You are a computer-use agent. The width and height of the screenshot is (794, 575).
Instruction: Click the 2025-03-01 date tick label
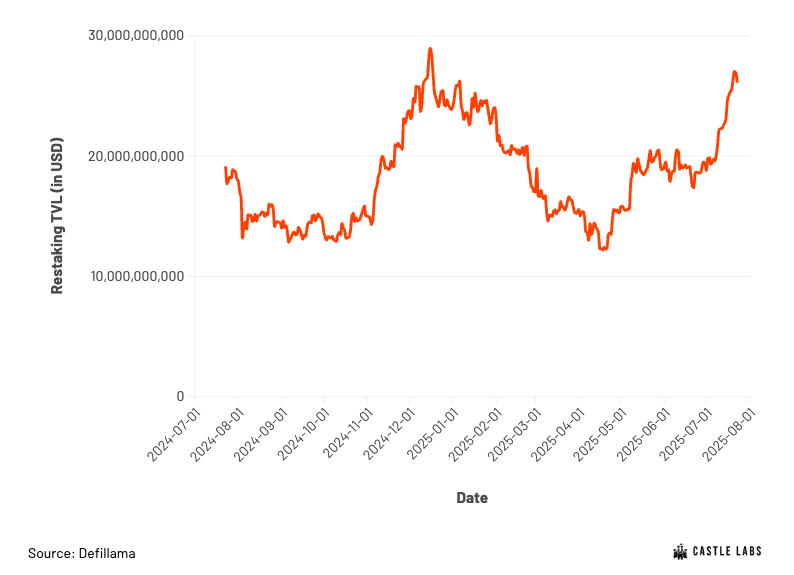[x=514, y=435]
